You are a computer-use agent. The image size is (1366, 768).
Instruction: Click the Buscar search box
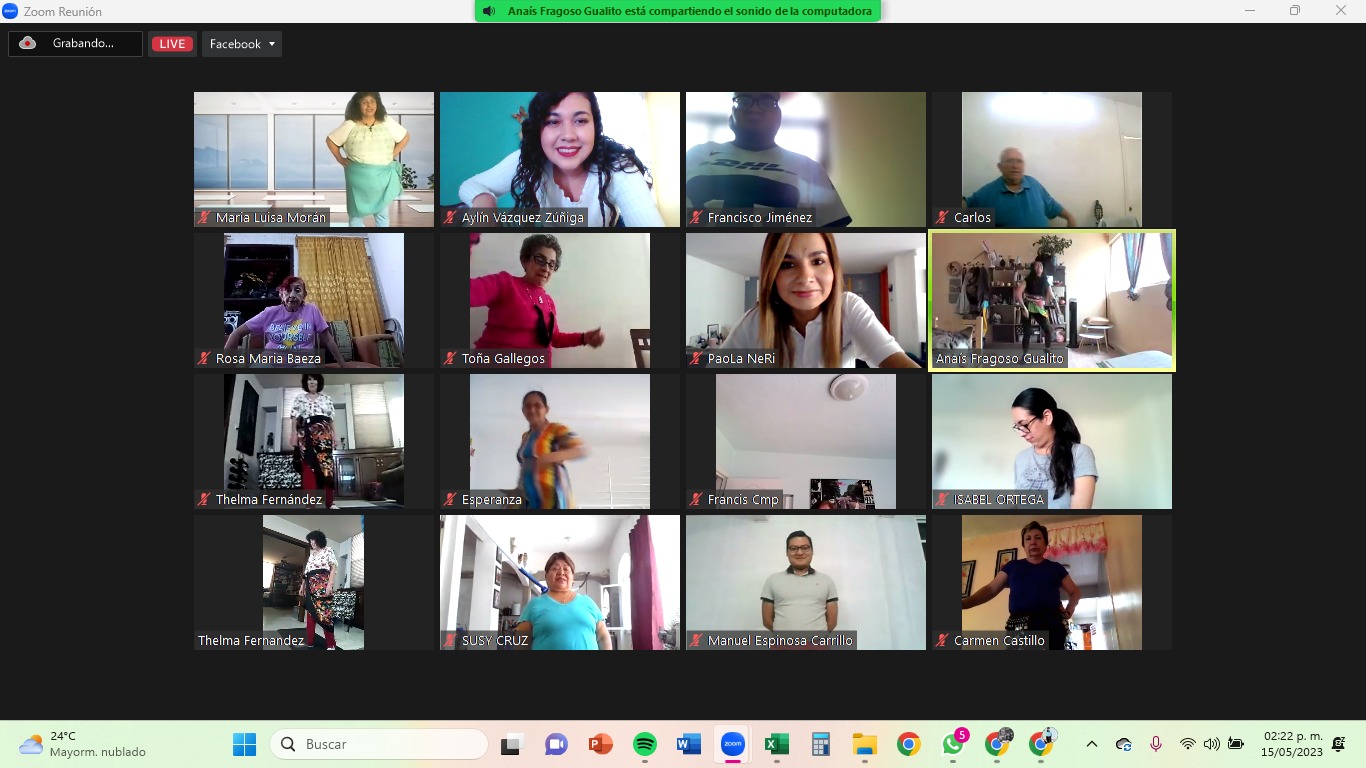[380, 745]
